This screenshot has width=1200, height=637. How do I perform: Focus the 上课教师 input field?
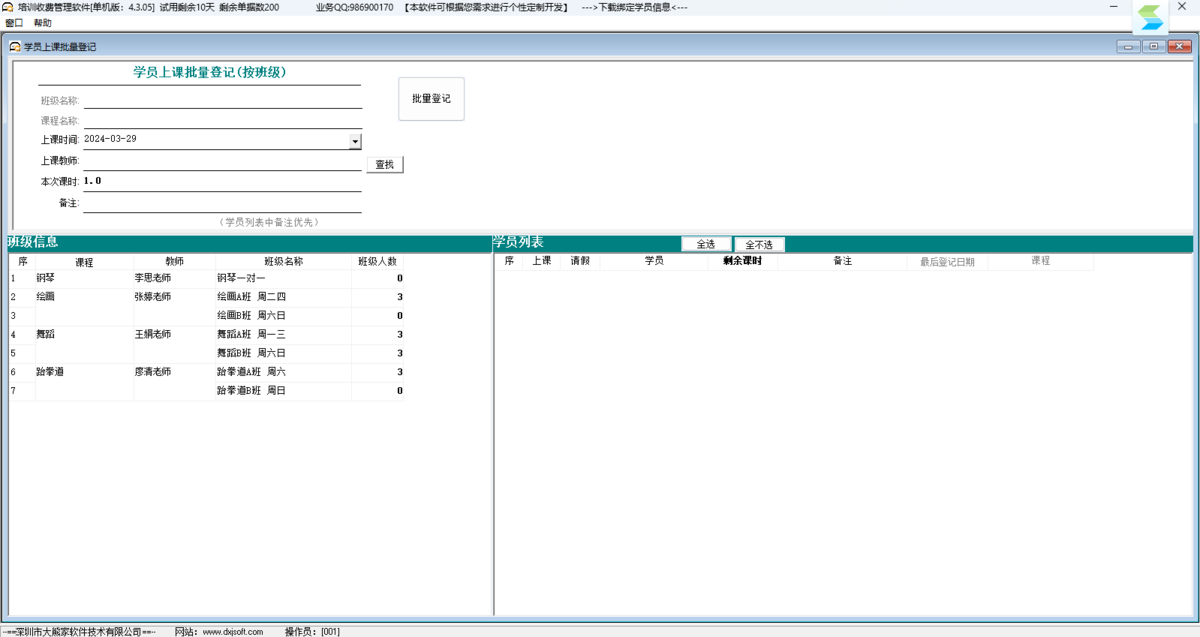(222, 161)
